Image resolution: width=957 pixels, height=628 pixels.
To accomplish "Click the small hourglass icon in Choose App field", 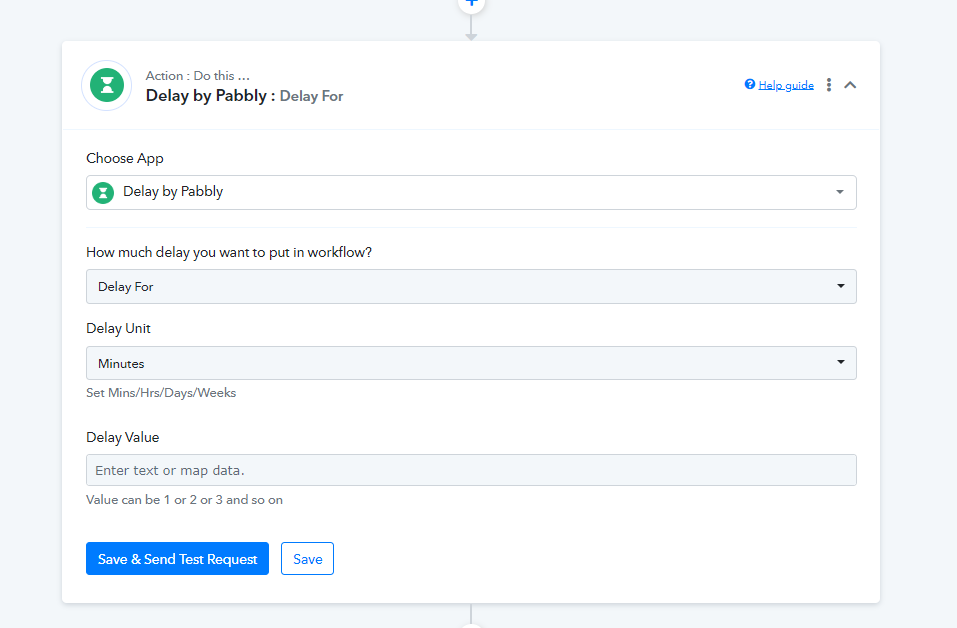I will 103,193.
